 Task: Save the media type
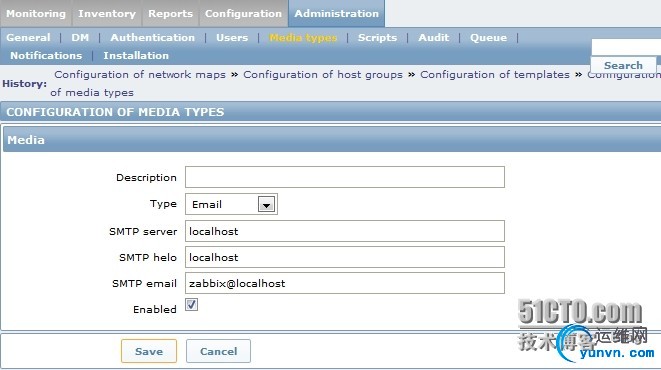pyautogui.click(x=149, y=351)
